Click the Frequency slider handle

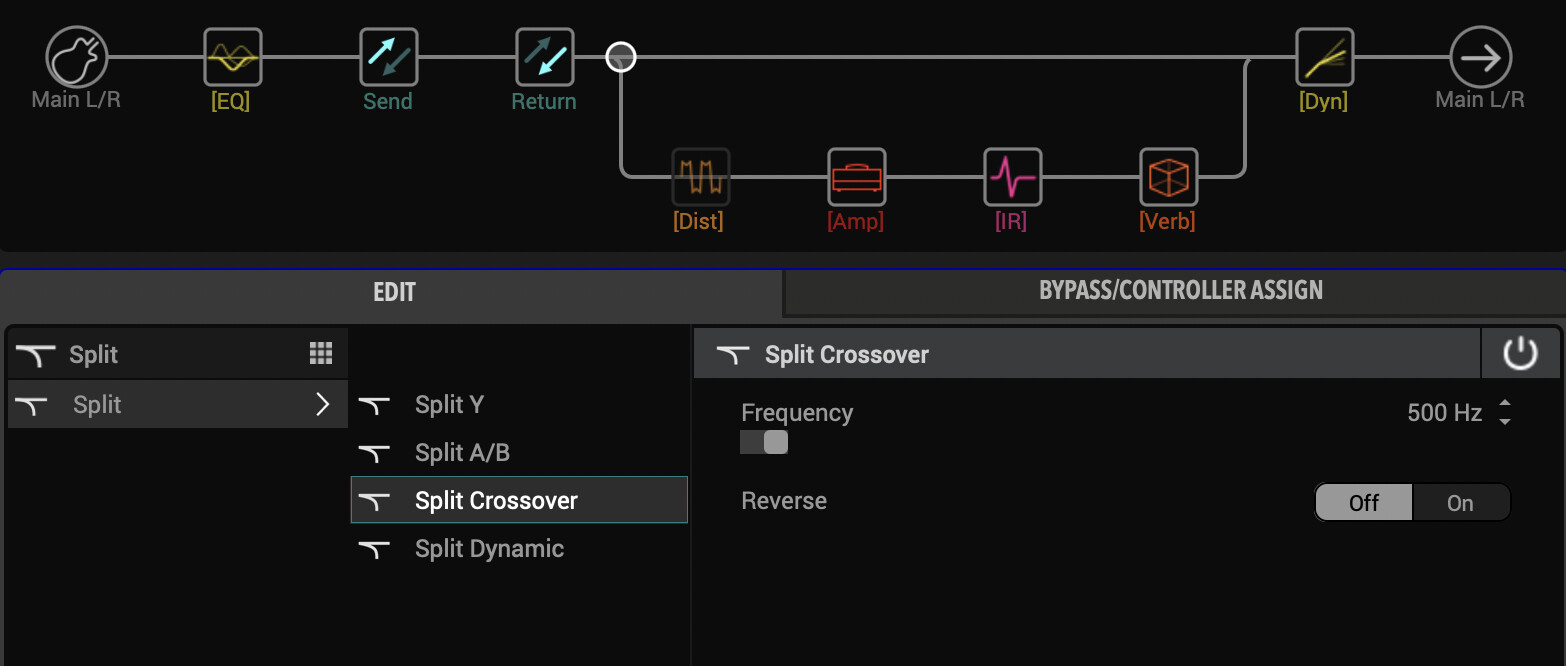775,442
